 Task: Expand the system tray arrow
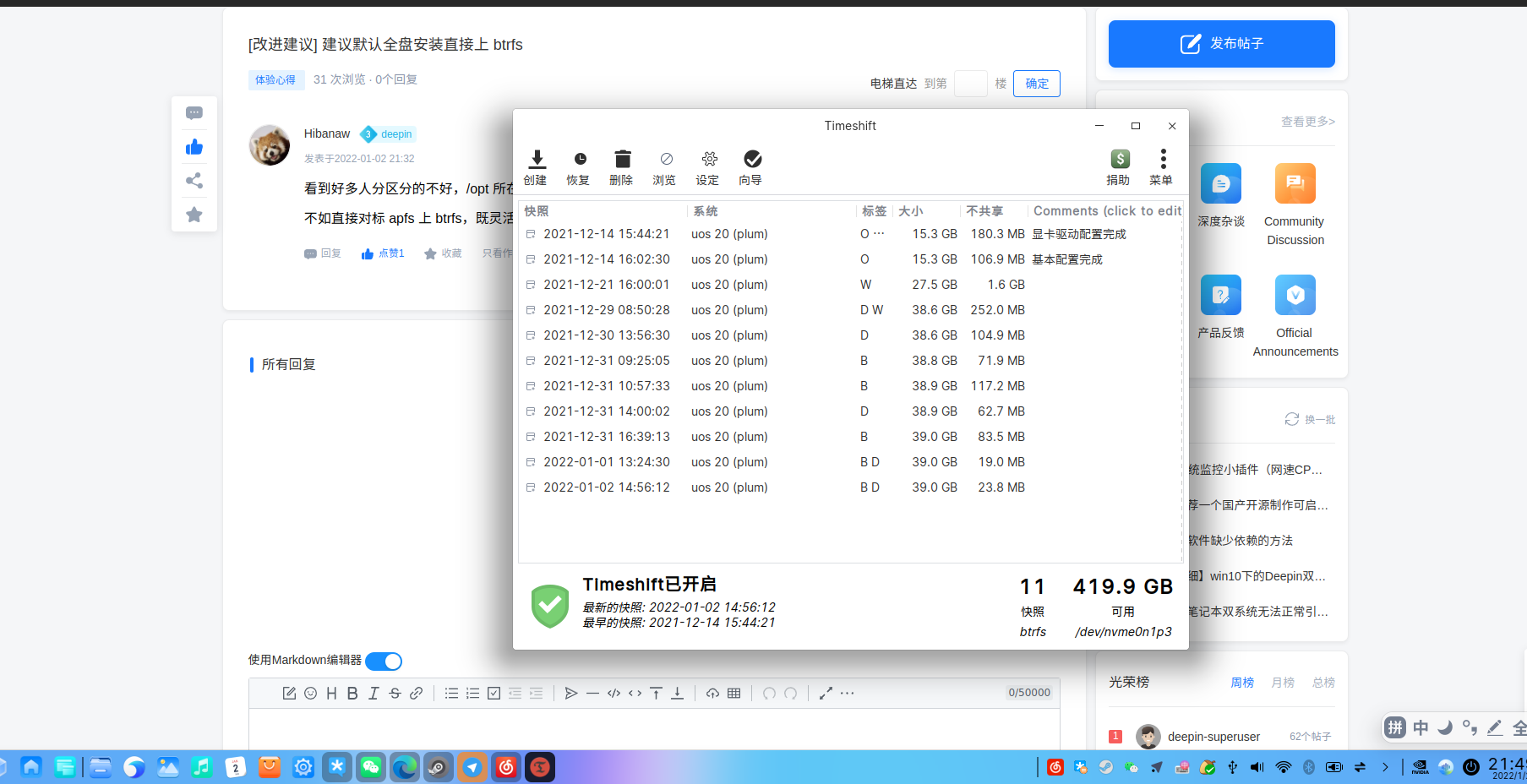pyautogui.click(x=1385, y=767)
